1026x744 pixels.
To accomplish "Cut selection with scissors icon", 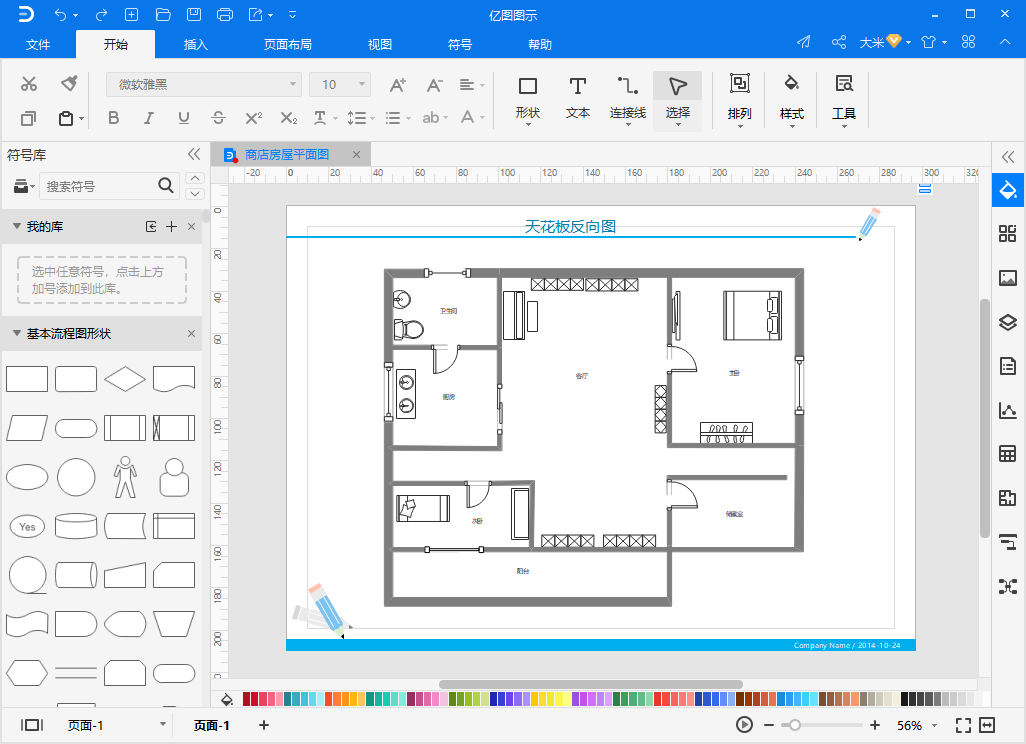I will click(29, 84).
